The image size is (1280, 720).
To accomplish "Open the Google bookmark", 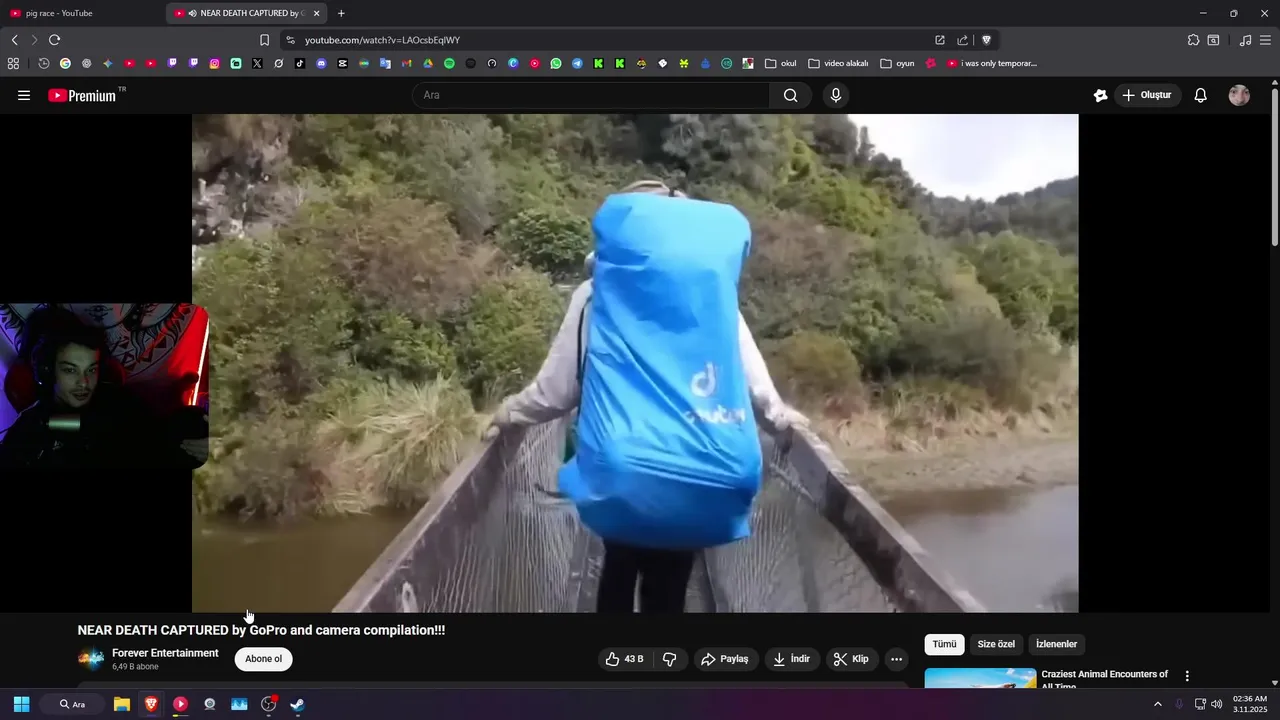I will [x=65, y=63].
